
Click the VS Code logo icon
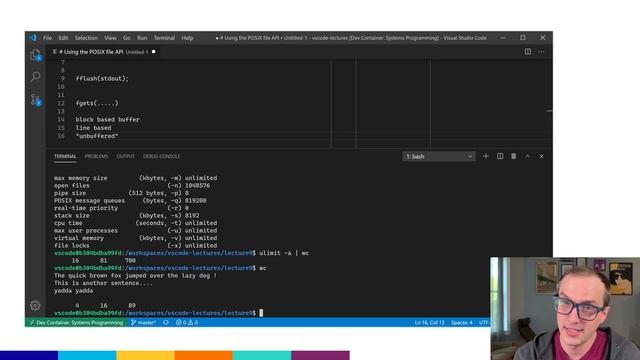pos(33,38)
